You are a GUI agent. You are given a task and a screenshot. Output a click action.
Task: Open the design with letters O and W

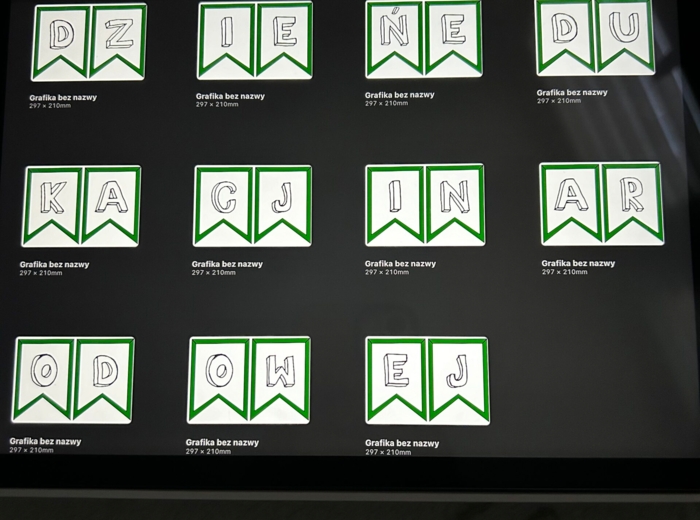tap(249, 380)
